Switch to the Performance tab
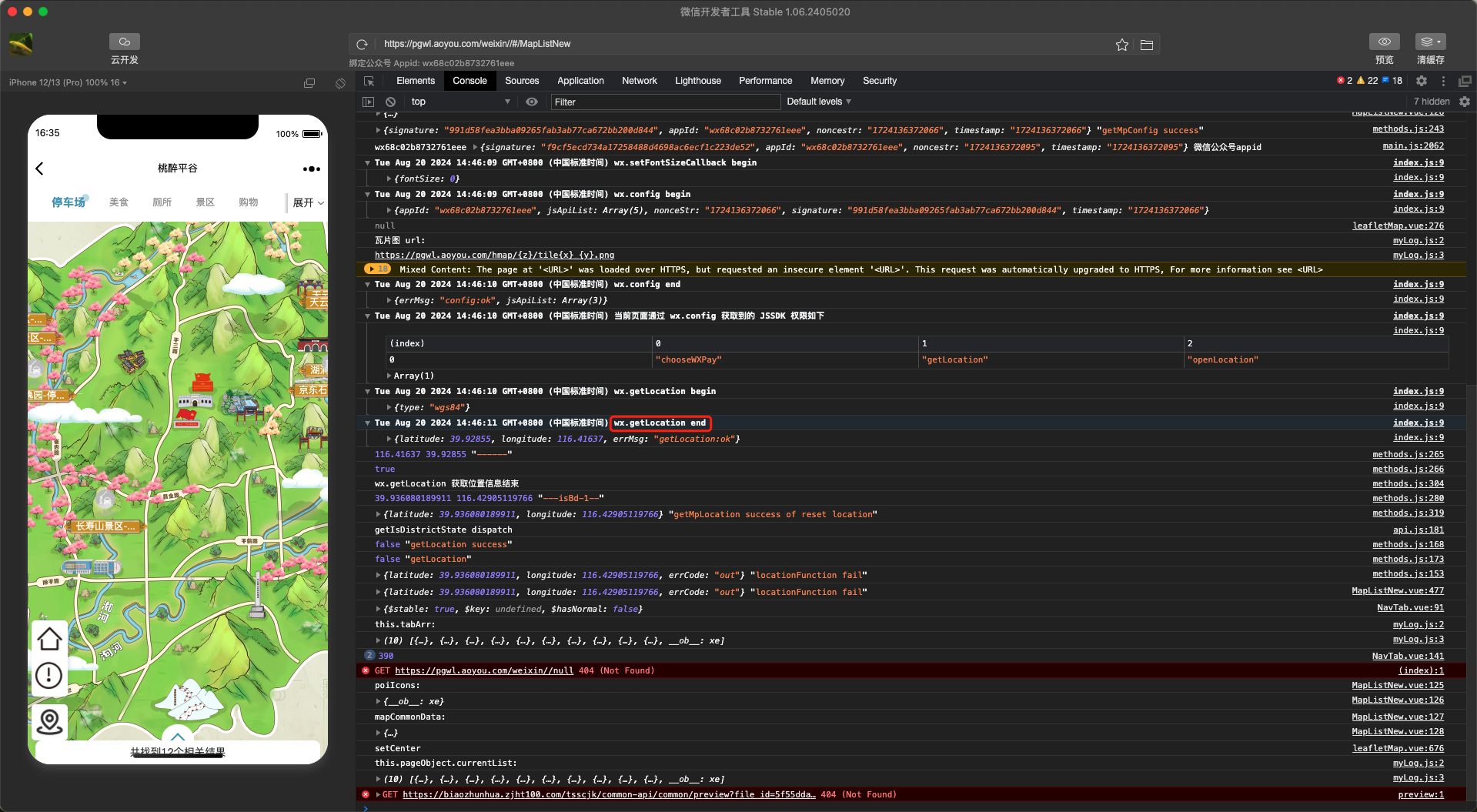 tap(765, 81)
